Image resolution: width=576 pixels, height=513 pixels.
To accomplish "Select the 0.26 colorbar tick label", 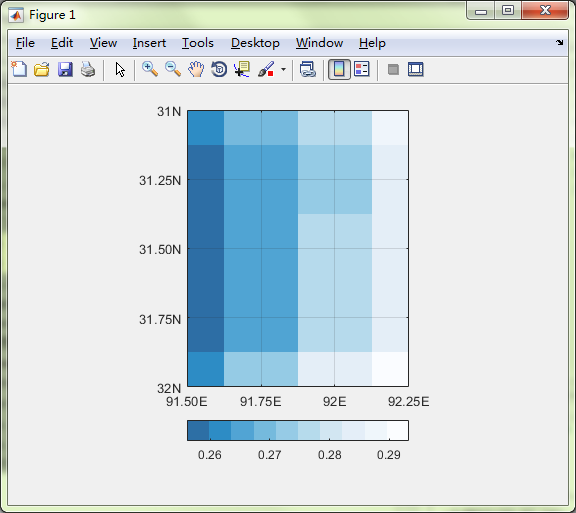I will tap(209, 455).
